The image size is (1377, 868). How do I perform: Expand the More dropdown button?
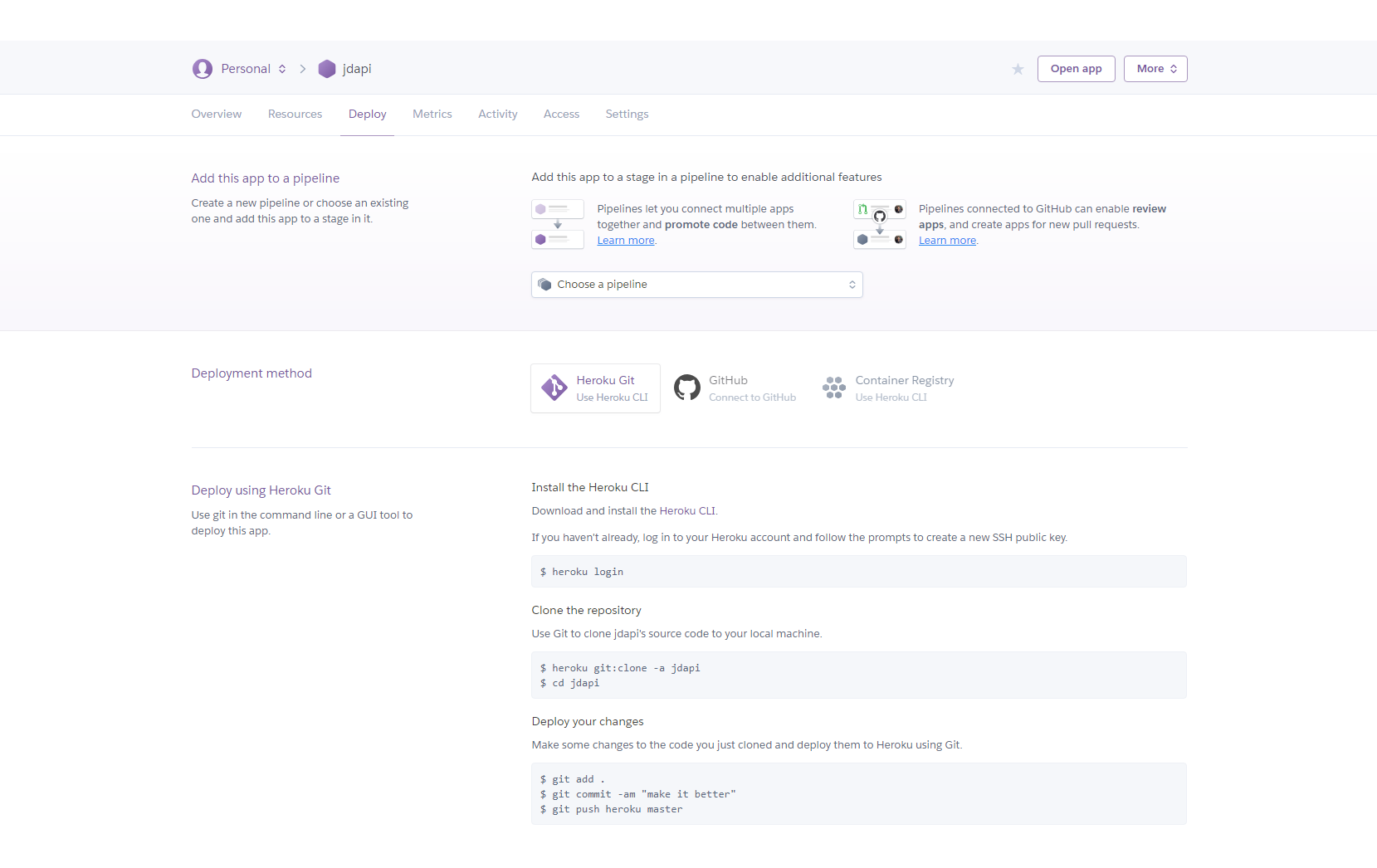coord(1155,69)
